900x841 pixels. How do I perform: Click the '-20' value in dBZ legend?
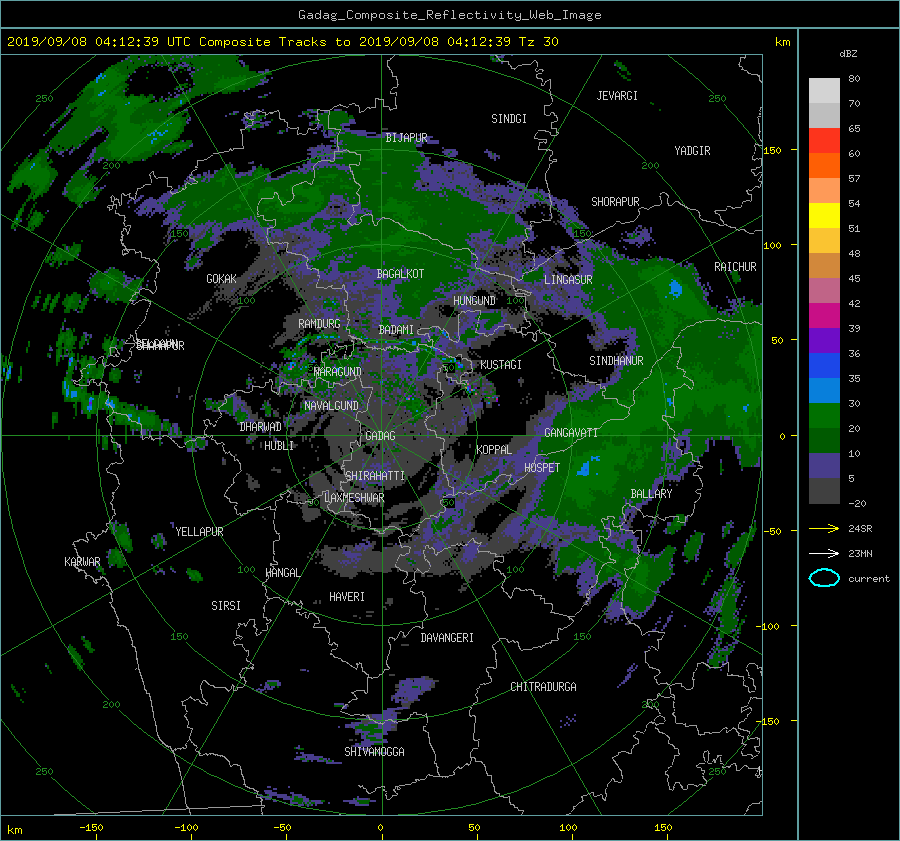point(857,503)
